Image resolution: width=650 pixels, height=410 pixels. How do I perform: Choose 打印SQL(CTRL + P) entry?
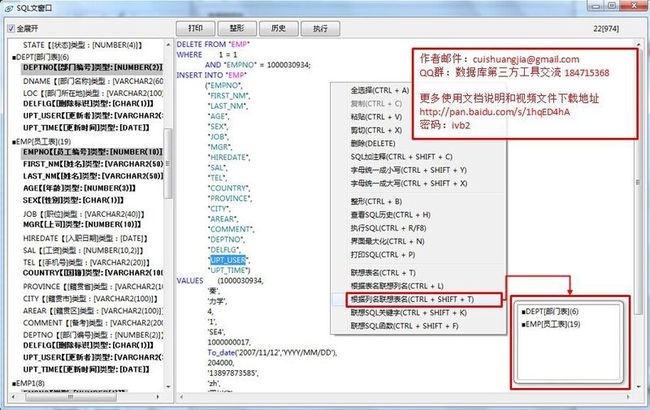383,255
